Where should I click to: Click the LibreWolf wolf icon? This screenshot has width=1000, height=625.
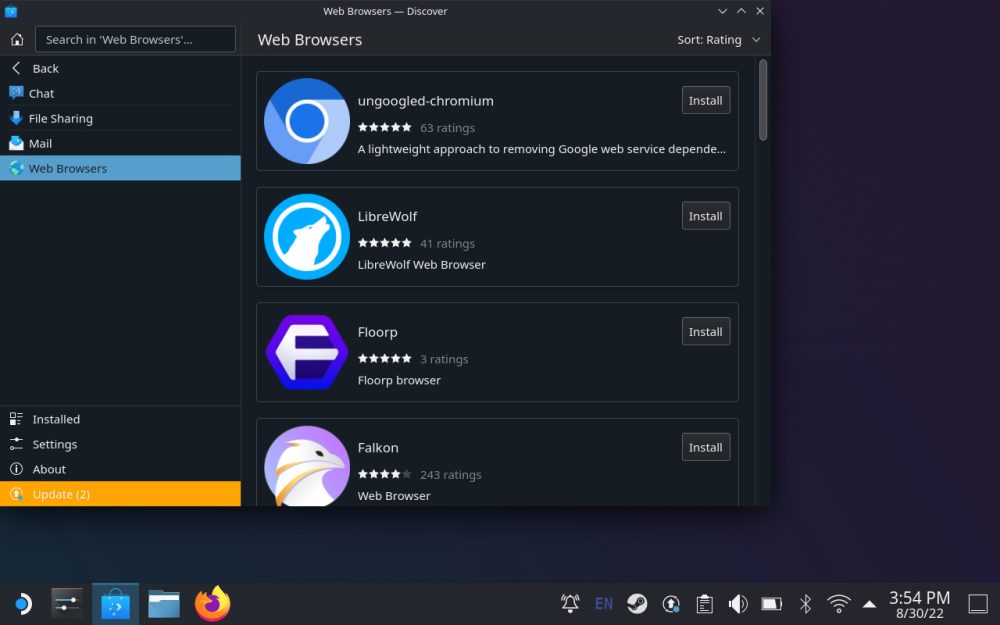pyautogui.click(x=306, y=237)
